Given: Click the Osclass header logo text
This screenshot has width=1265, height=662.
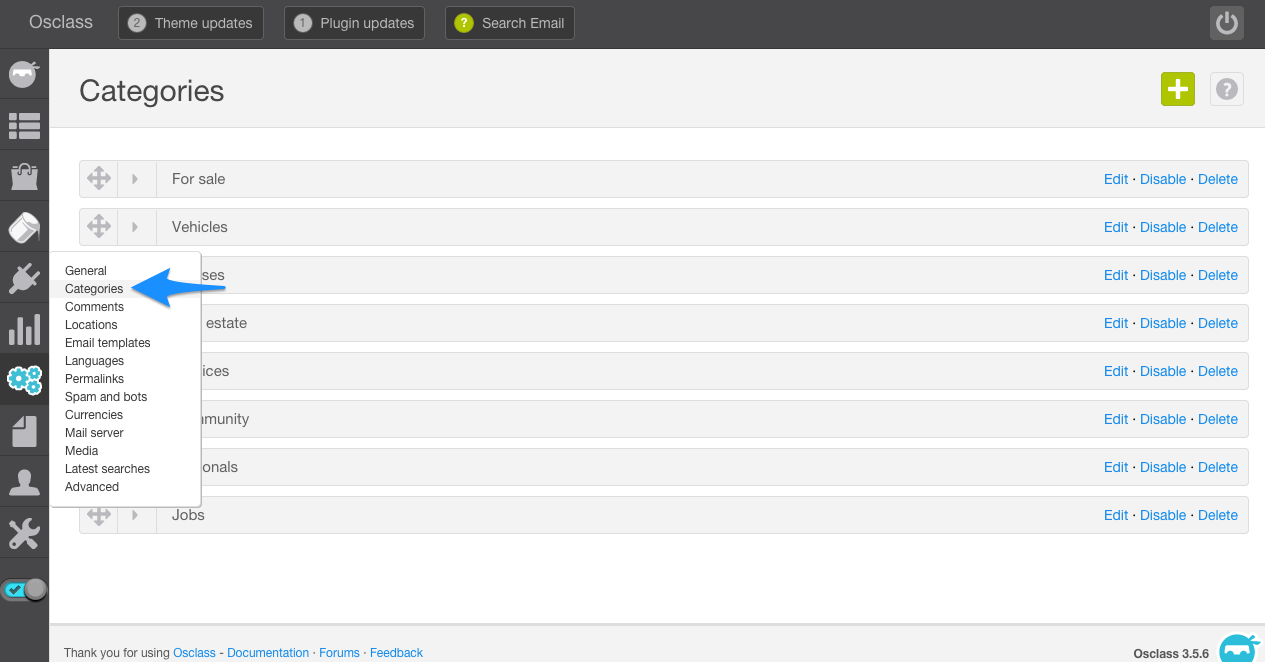Looking at the screenshot, I should [61, 22].
